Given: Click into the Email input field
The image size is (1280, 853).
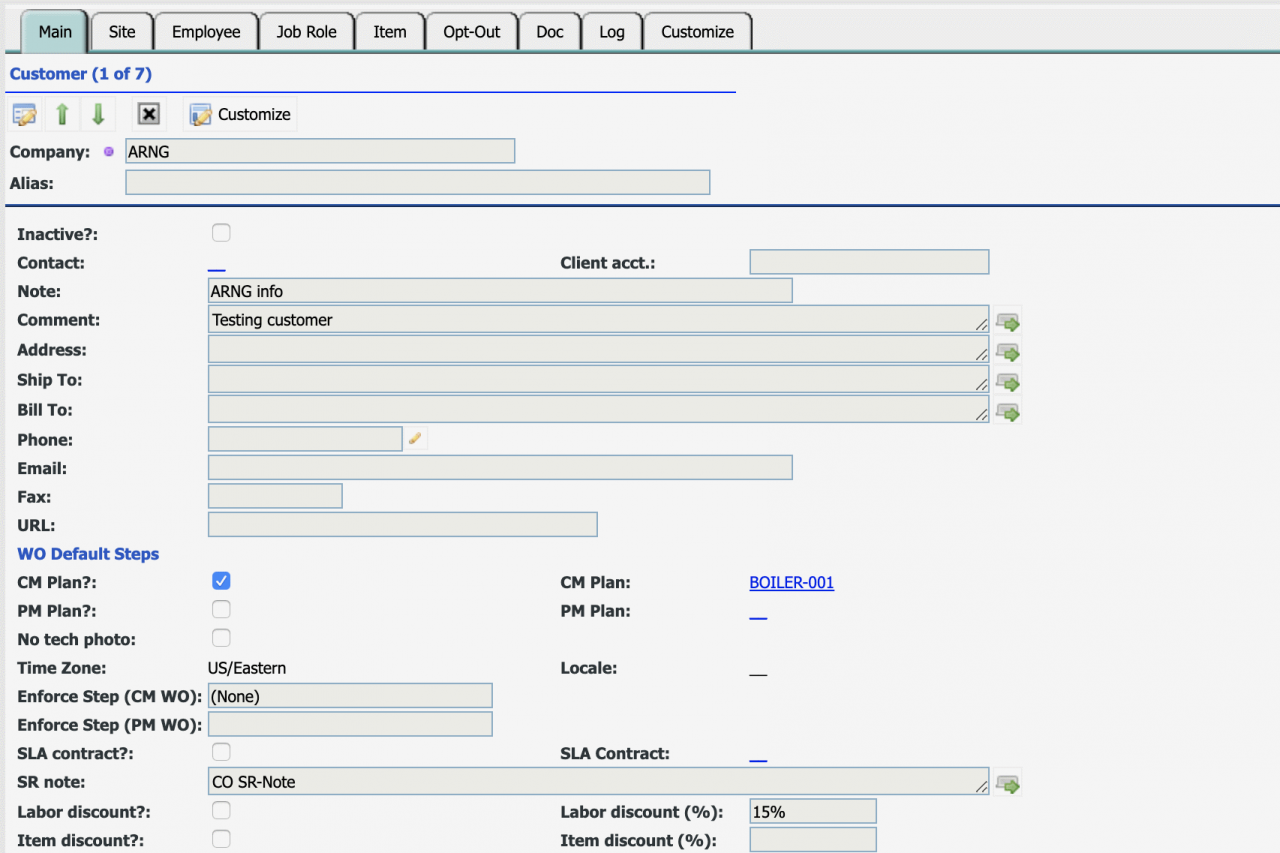Looking at the screenshot, I should point(500,468).
